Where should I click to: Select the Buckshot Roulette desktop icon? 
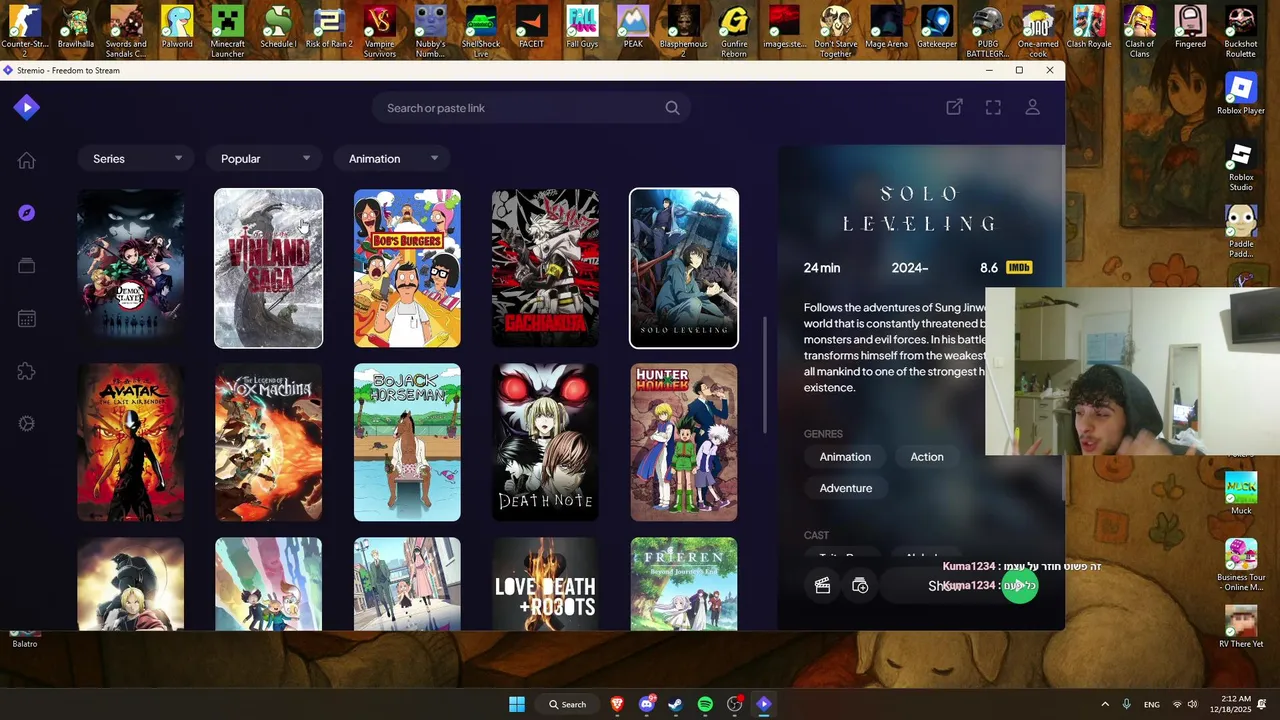[x=1241, y=32]
